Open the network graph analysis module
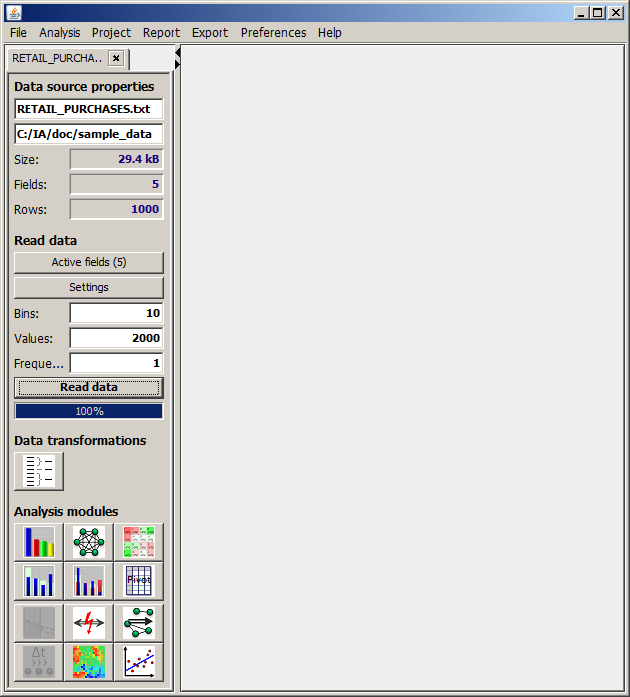The height and width of the screenshot is (697, 630). (89, 542)
